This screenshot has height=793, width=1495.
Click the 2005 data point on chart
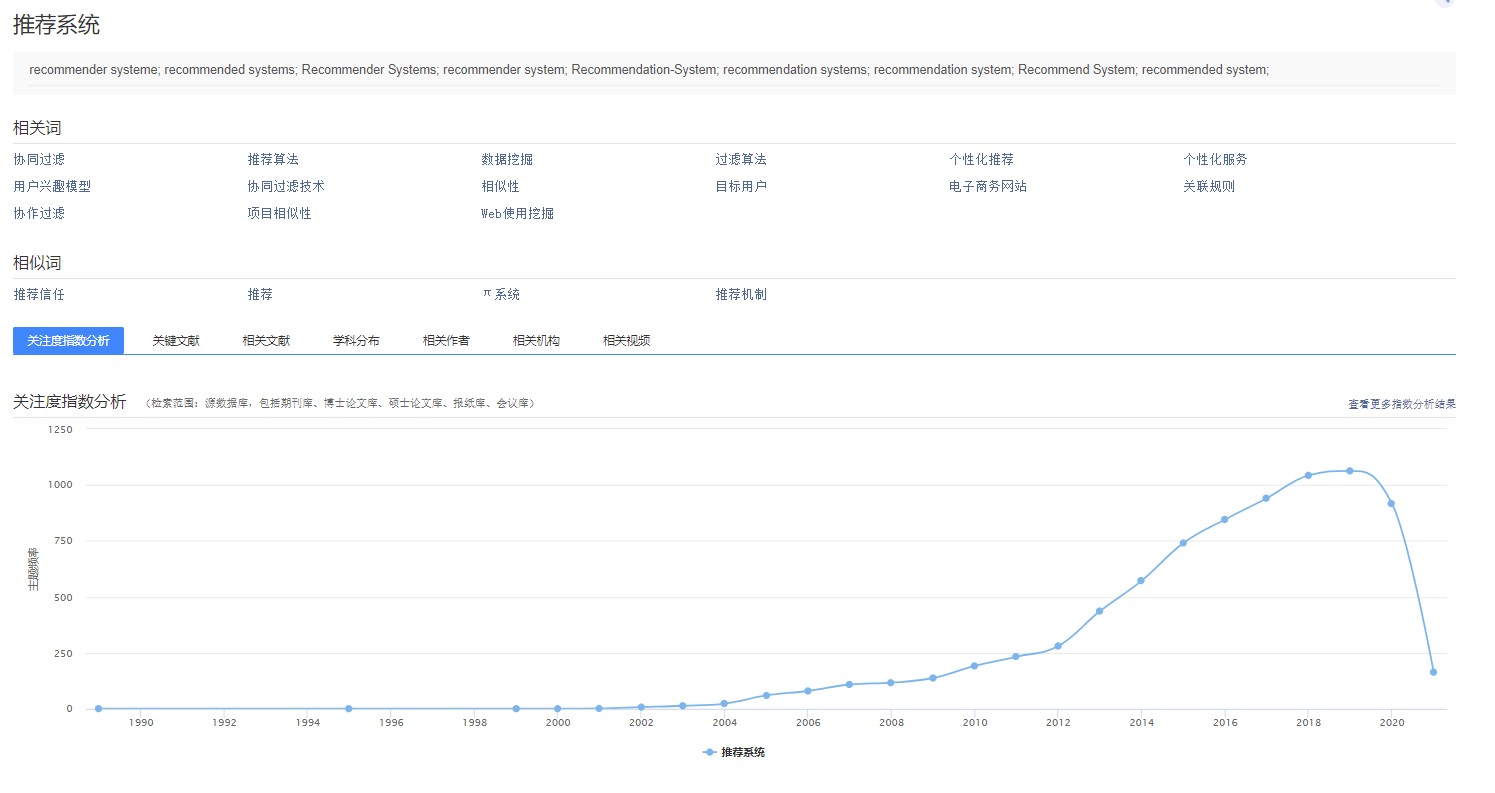[x=766, y=695]
